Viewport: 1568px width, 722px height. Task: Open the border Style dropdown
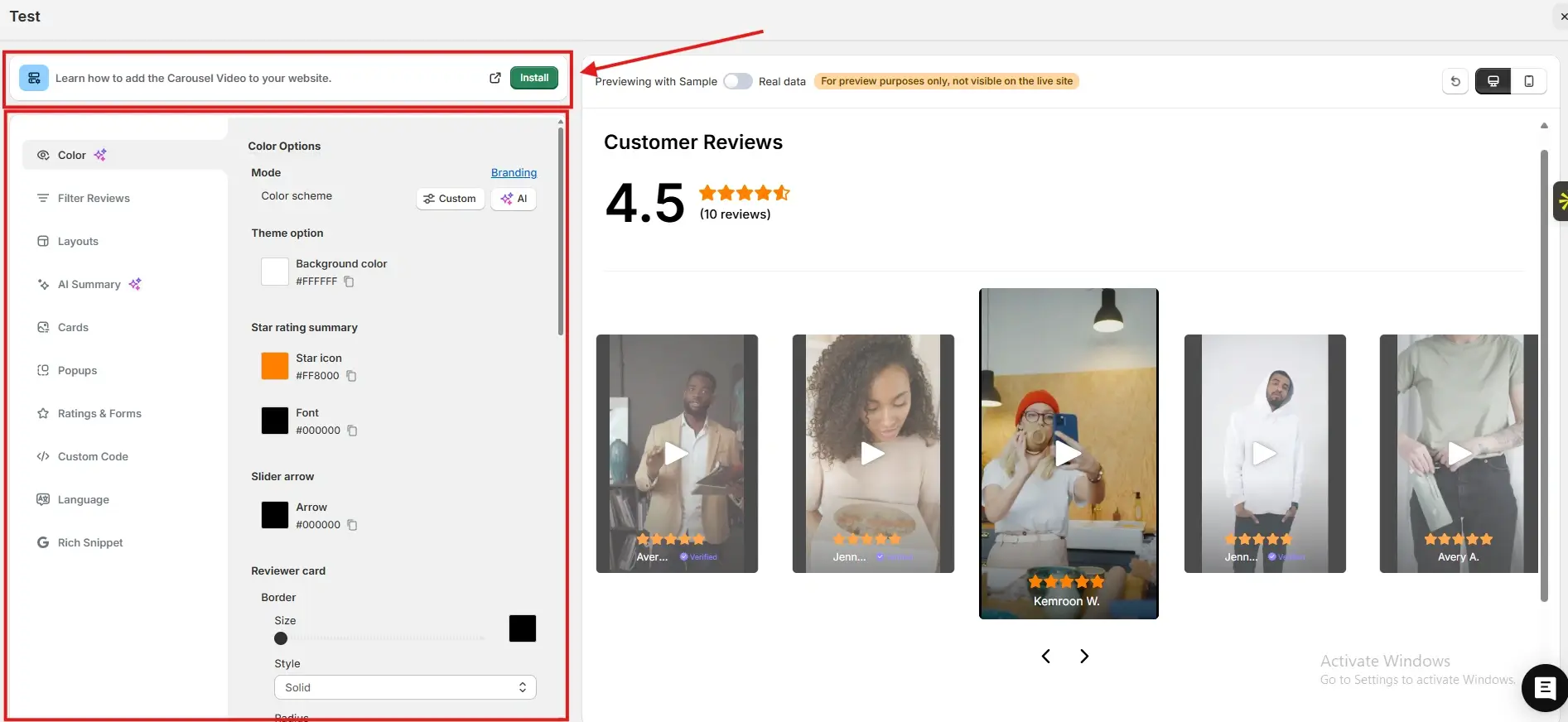(405, 687)
